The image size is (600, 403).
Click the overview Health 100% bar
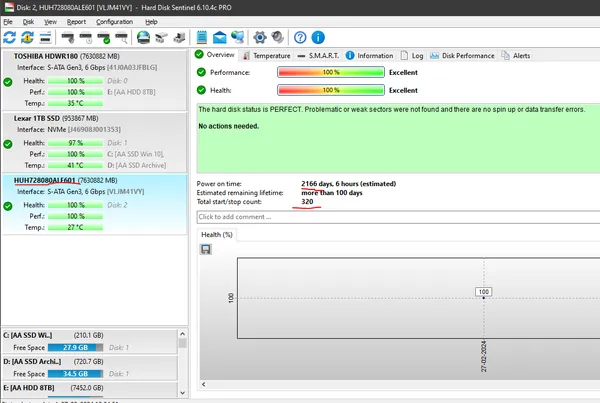[x=330, y=90]
